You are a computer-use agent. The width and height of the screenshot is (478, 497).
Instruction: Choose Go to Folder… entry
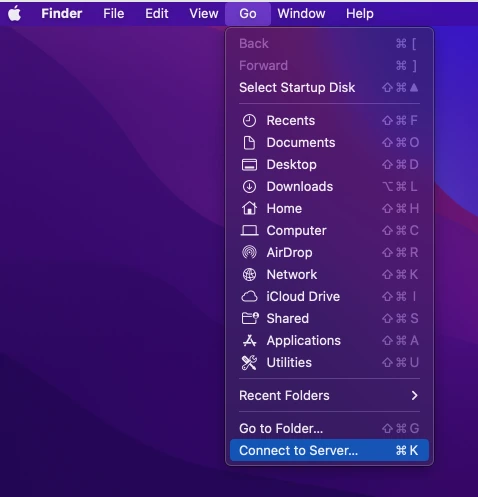[x=329, y=428]
